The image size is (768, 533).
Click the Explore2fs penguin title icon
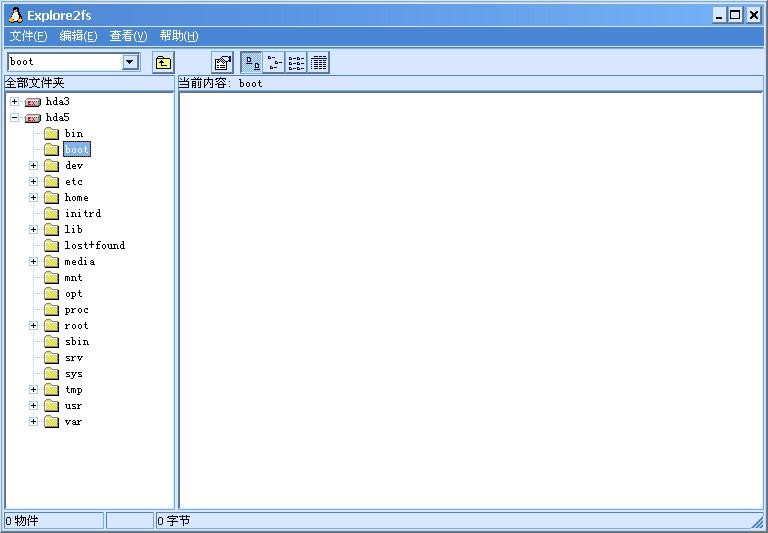pyautogui.click(x=16, y=15)
